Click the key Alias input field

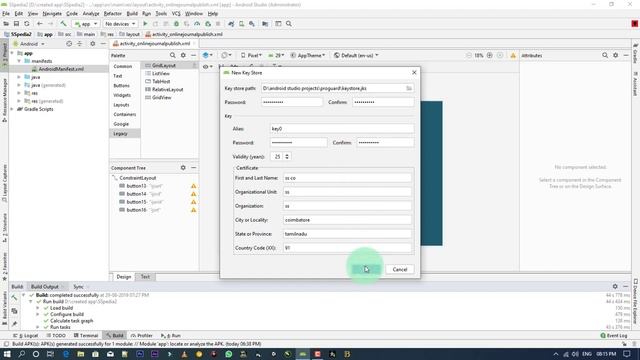click(342, 129)
